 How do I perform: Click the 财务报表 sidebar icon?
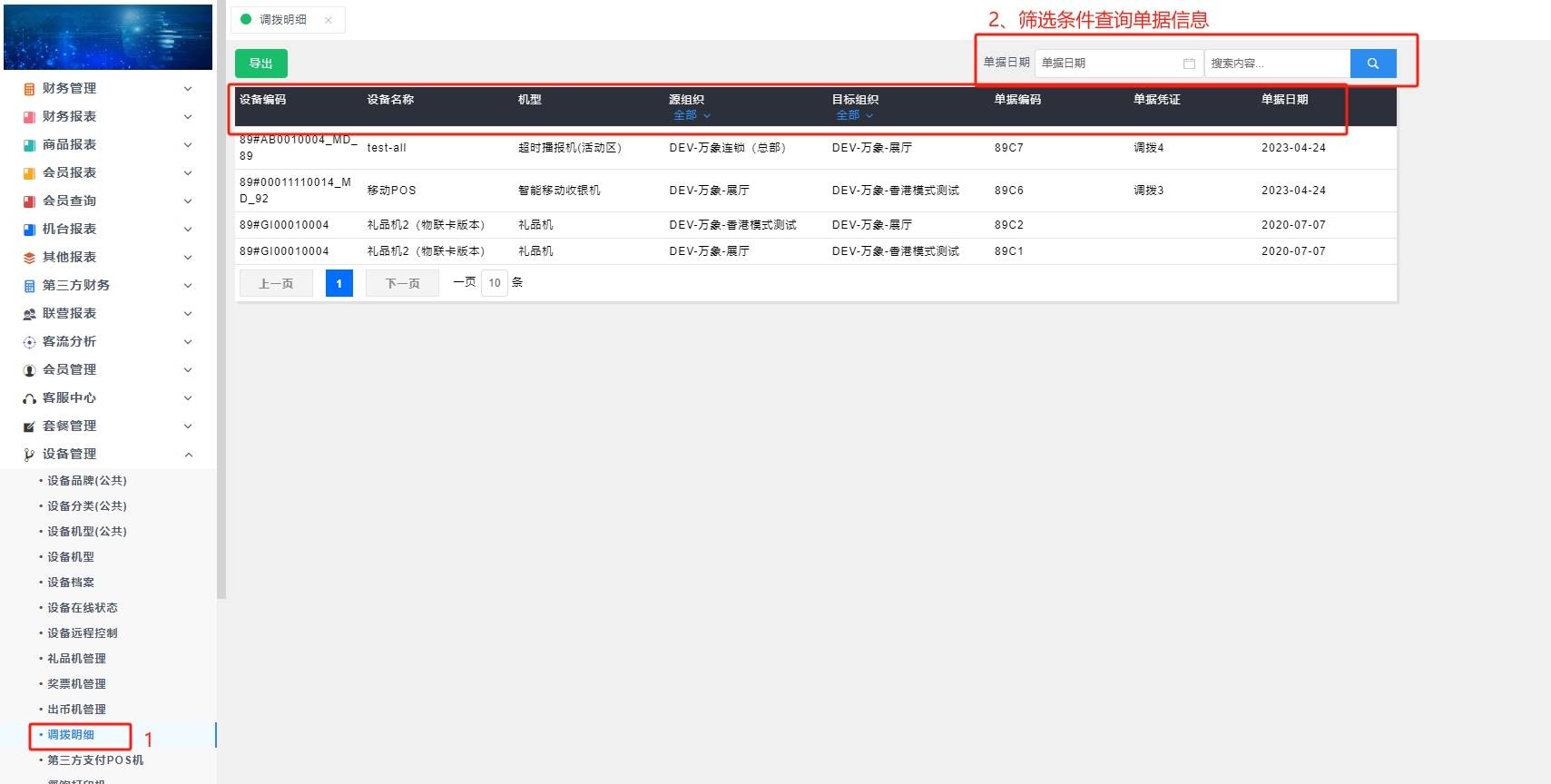tap(29, 117)
